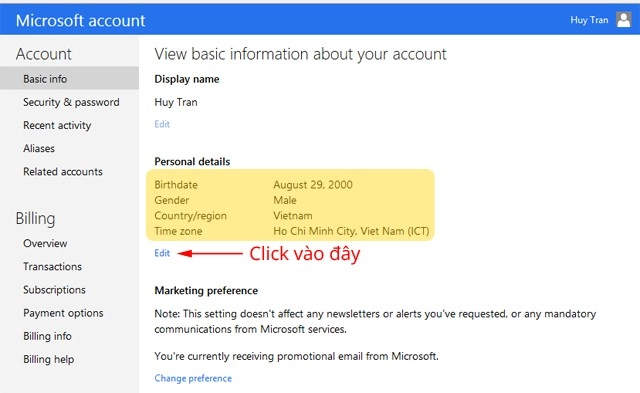This screenshot has height=393, width=640.
Task: Click the promotional email status sentence
Action: pos(296,356)
